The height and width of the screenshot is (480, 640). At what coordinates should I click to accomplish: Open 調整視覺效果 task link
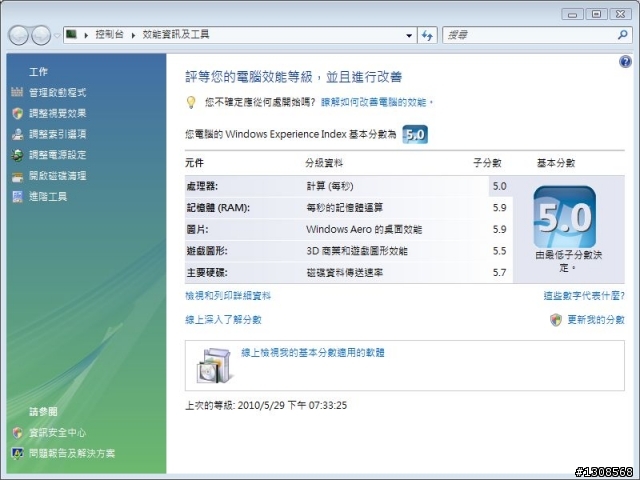tap(58, 113)
